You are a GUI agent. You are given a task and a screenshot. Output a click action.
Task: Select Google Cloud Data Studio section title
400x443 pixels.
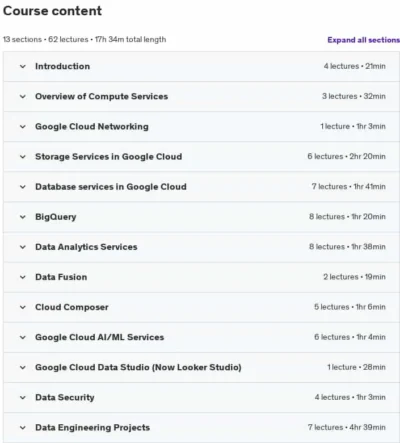tap(138, 367)
